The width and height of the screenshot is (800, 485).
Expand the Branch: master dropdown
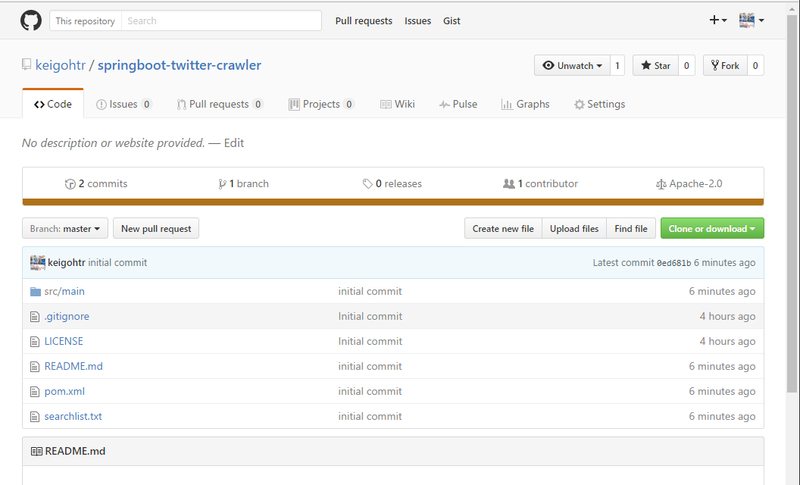coord(65,228)
